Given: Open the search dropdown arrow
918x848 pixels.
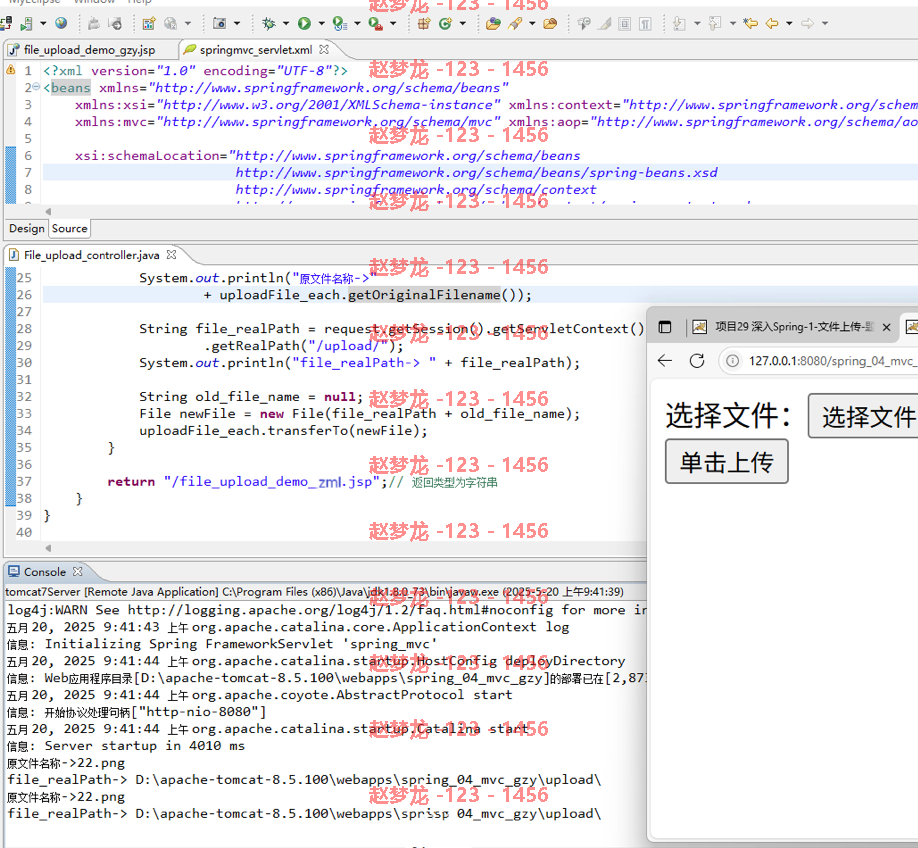Looking at the screenshot, I should (532, 23).
